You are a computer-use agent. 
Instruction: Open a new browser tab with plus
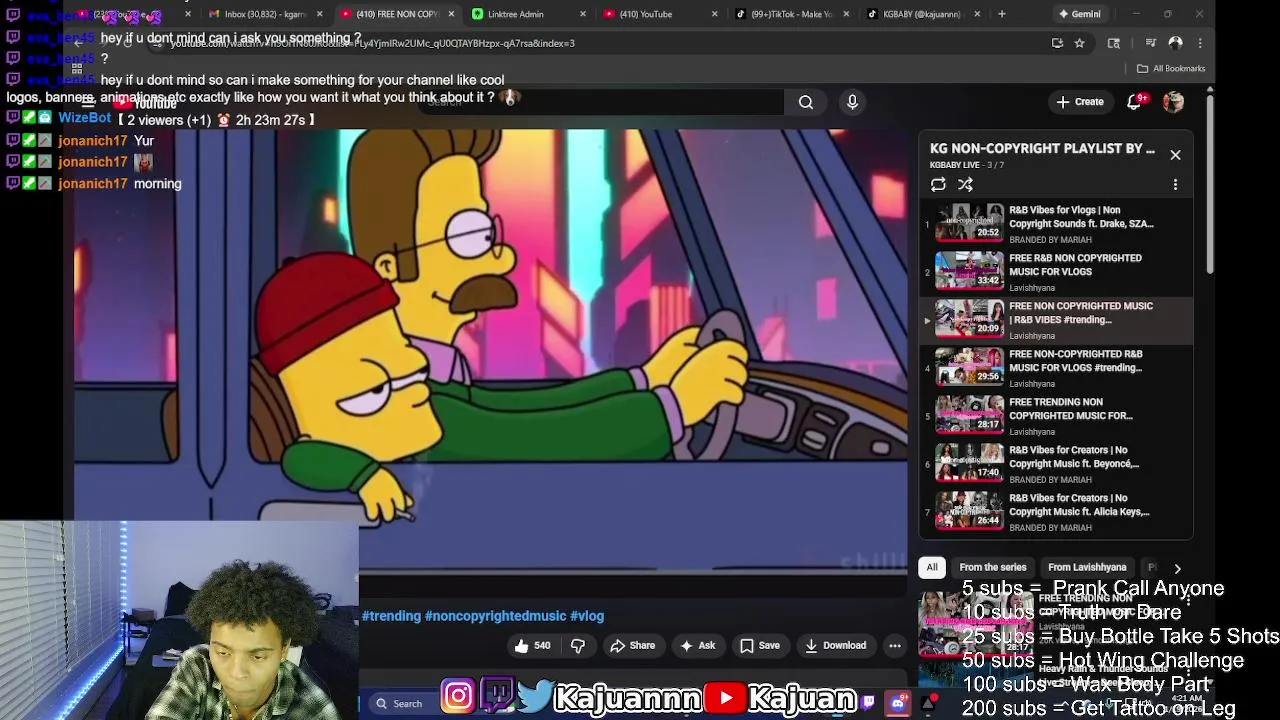[1001, 14]
